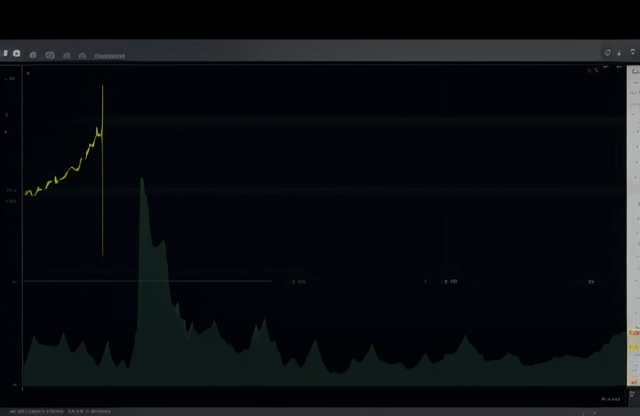Click the white square icon in top-left toolbar
Screen dimensions: 640x416
pos(17,54)
